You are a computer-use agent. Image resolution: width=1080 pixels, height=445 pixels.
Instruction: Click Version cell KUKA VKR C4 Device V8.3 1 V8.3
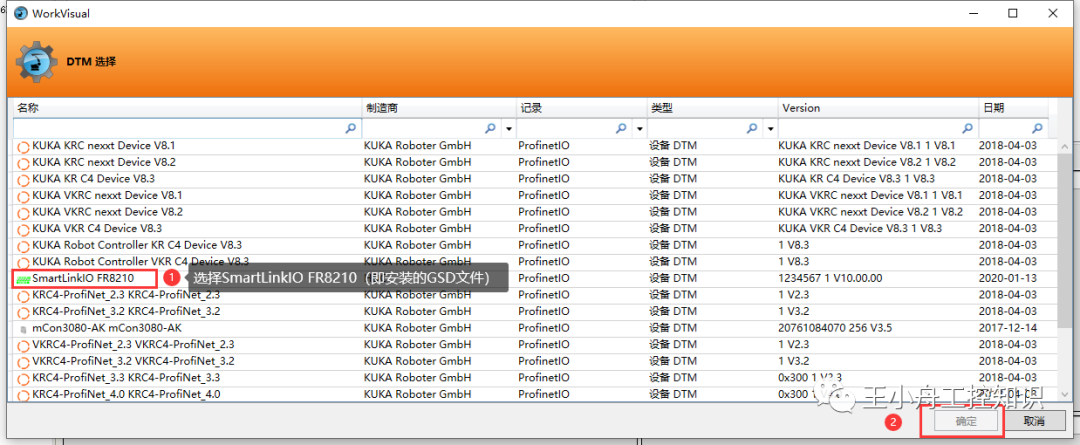tap(860, 229)
